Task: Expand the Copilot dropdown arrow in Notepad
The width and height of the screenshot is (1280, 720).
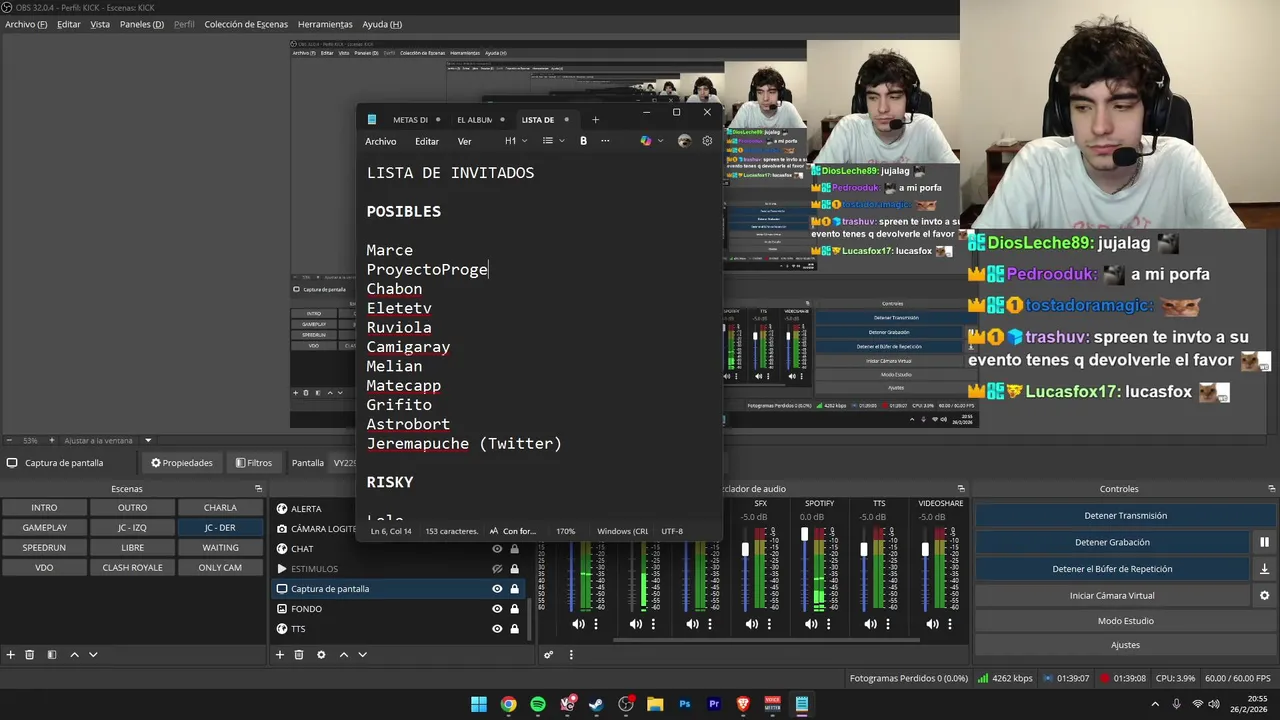Action: (x=660, y=141)
